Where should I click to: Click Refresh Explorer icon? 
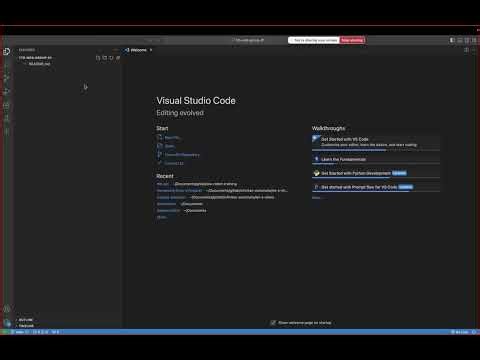[111, 58]
